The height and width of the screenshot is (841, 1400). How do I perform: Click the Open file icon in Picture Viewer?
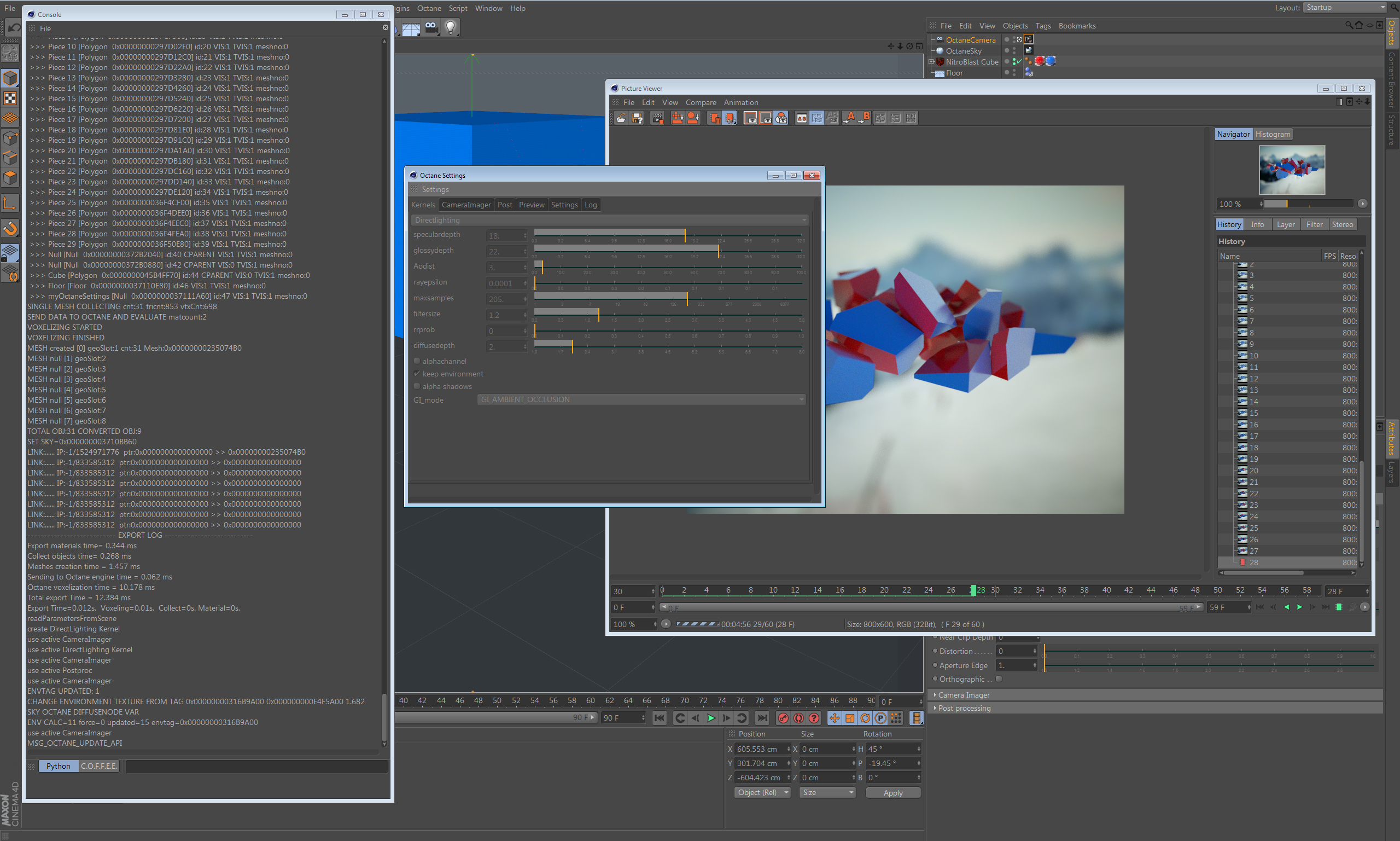click(621, 118)
